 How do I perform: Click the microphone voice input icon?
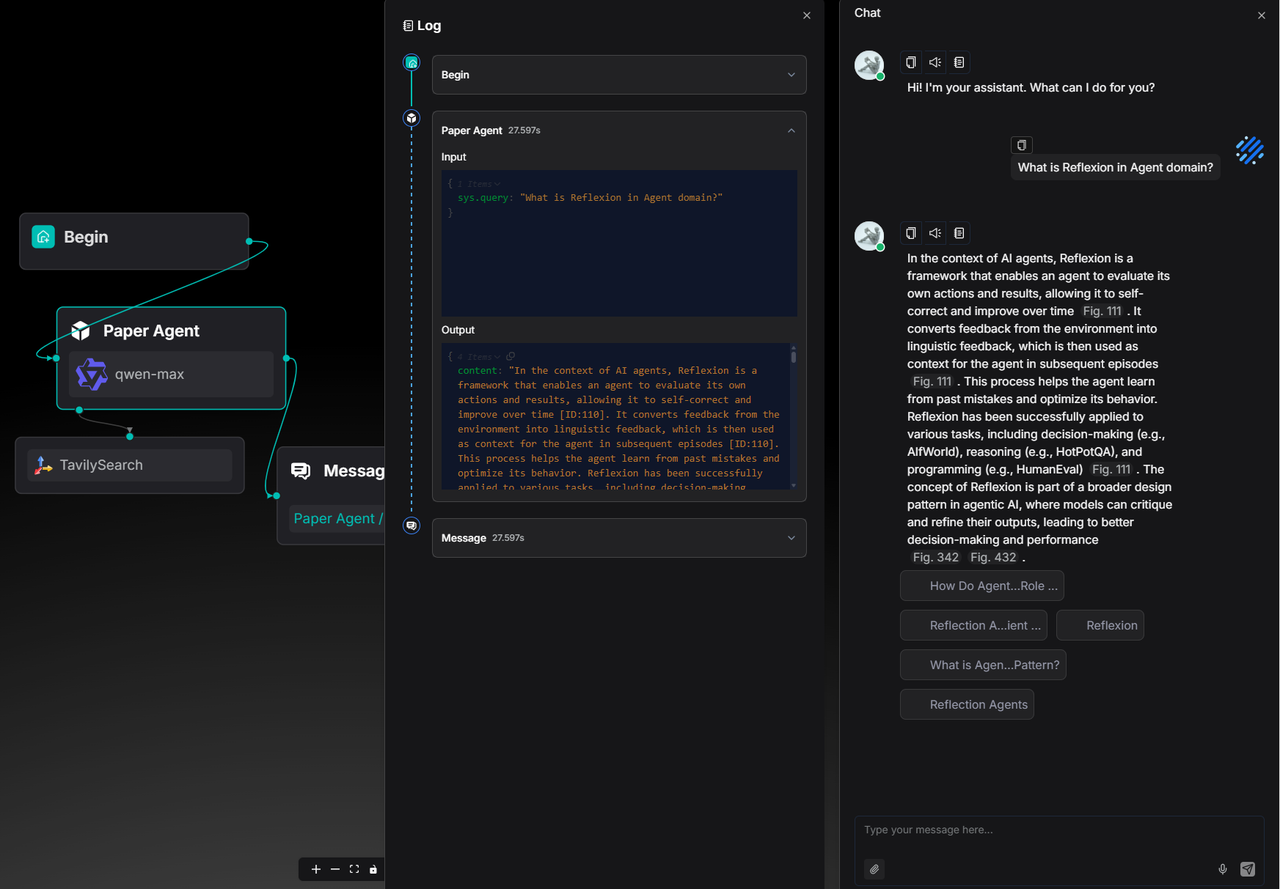tap(1222, 869)
